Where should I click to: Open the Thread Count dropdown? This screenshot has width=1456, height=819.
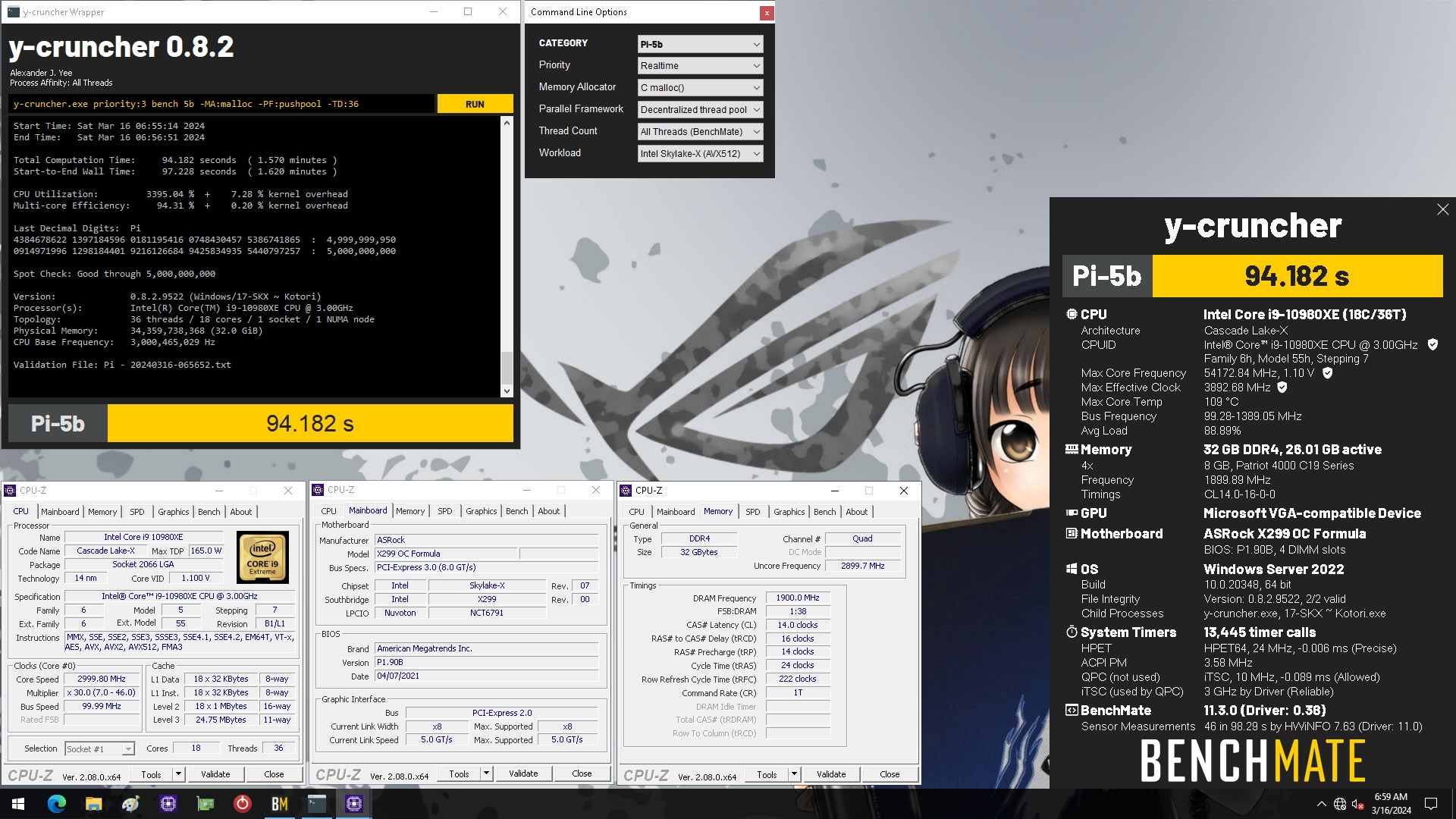click(700, 132)
